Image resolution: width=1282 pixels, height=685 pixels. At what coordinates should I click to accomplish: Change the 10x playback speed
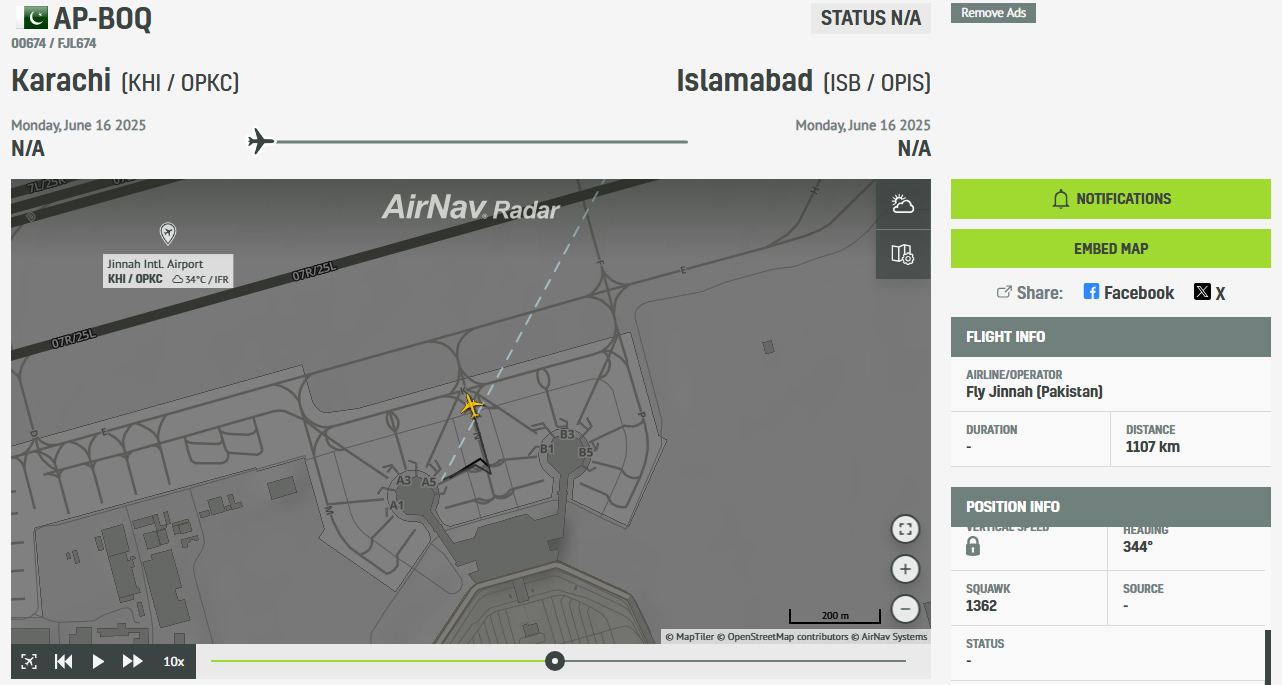[174, 661]
